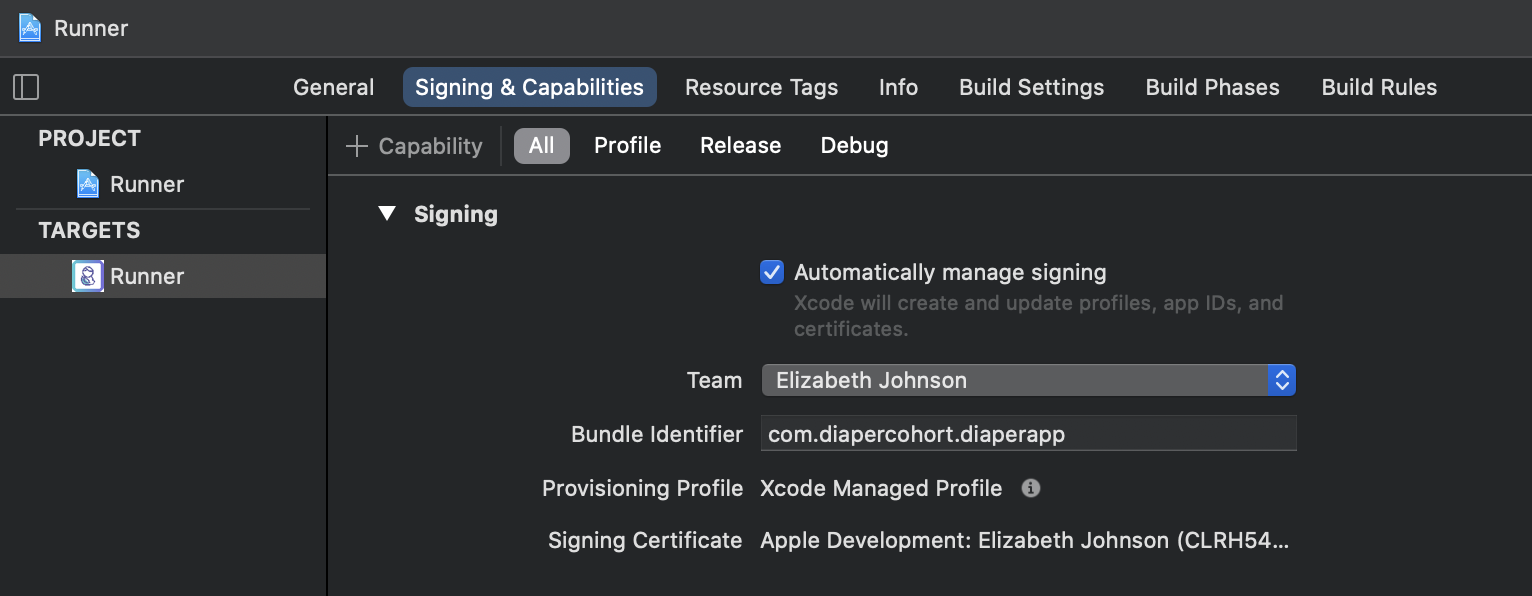This screenshot has width=1532, height=596.
Task: Click the Capability button label
Action: click(x=430, y=146)
